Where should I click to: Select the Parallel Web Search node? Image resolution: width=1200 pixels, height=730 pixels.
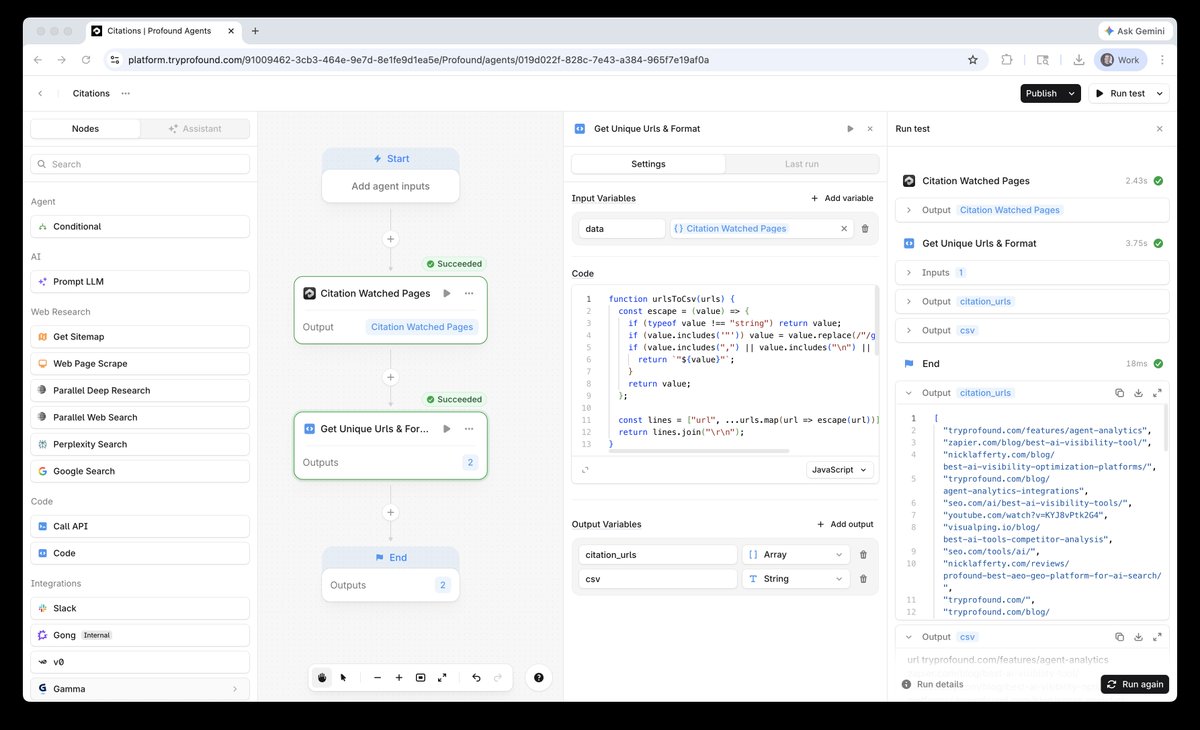point(140,418)
